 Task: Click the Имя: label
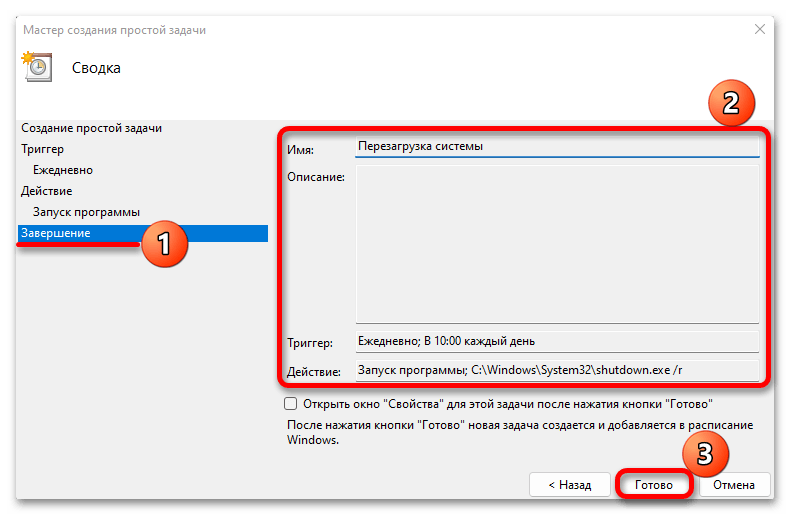pos(300,150)
